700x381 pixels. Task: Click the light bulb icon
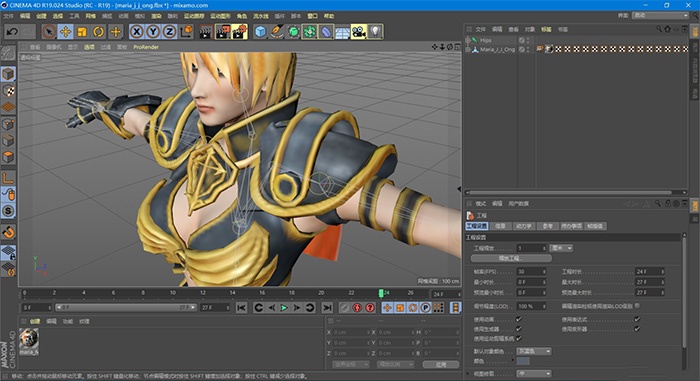click(375, 32)
